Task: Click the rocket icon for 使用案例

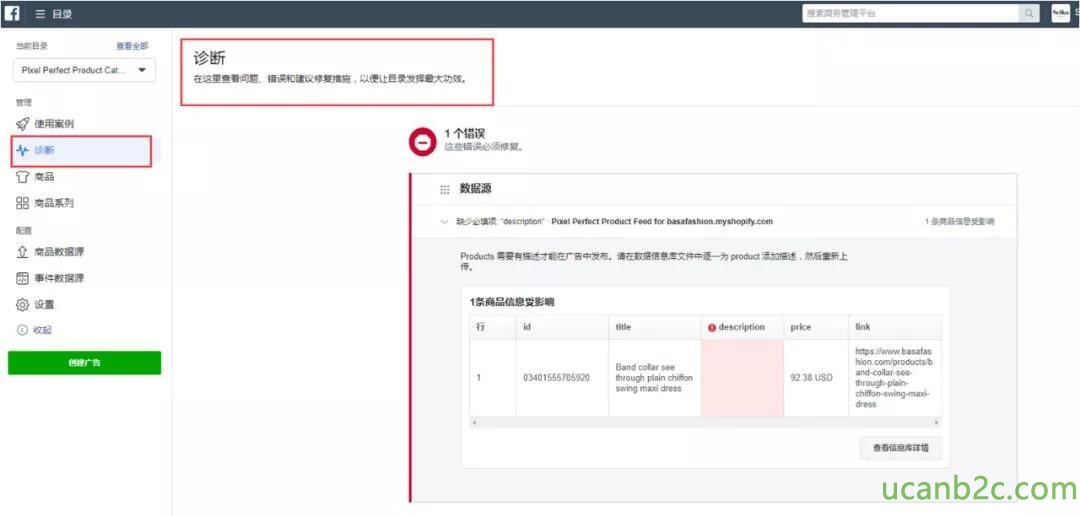Action: pos(22,124)
